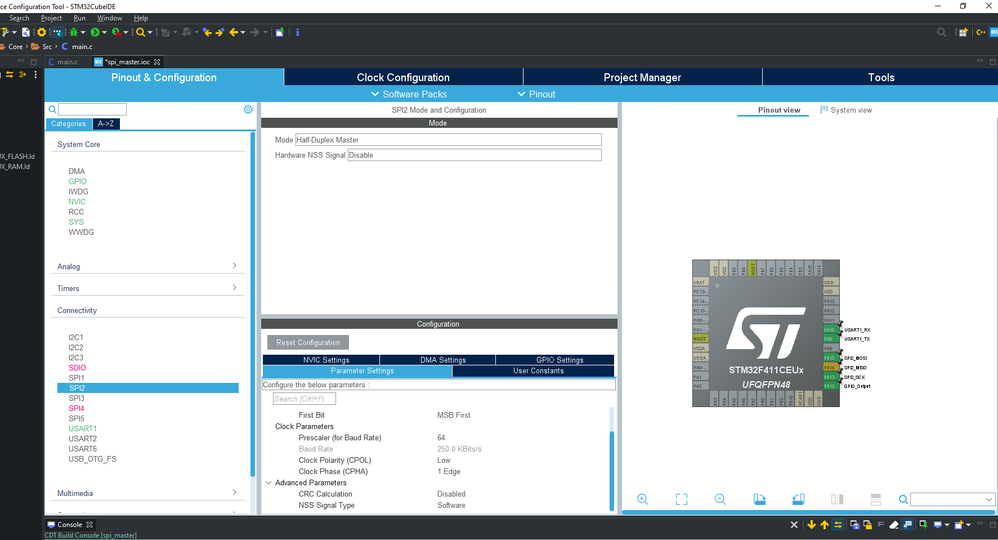Rotate the chip counter-clockwise
The width and height of the screenshot is (998, 540).
coord(798,499)
